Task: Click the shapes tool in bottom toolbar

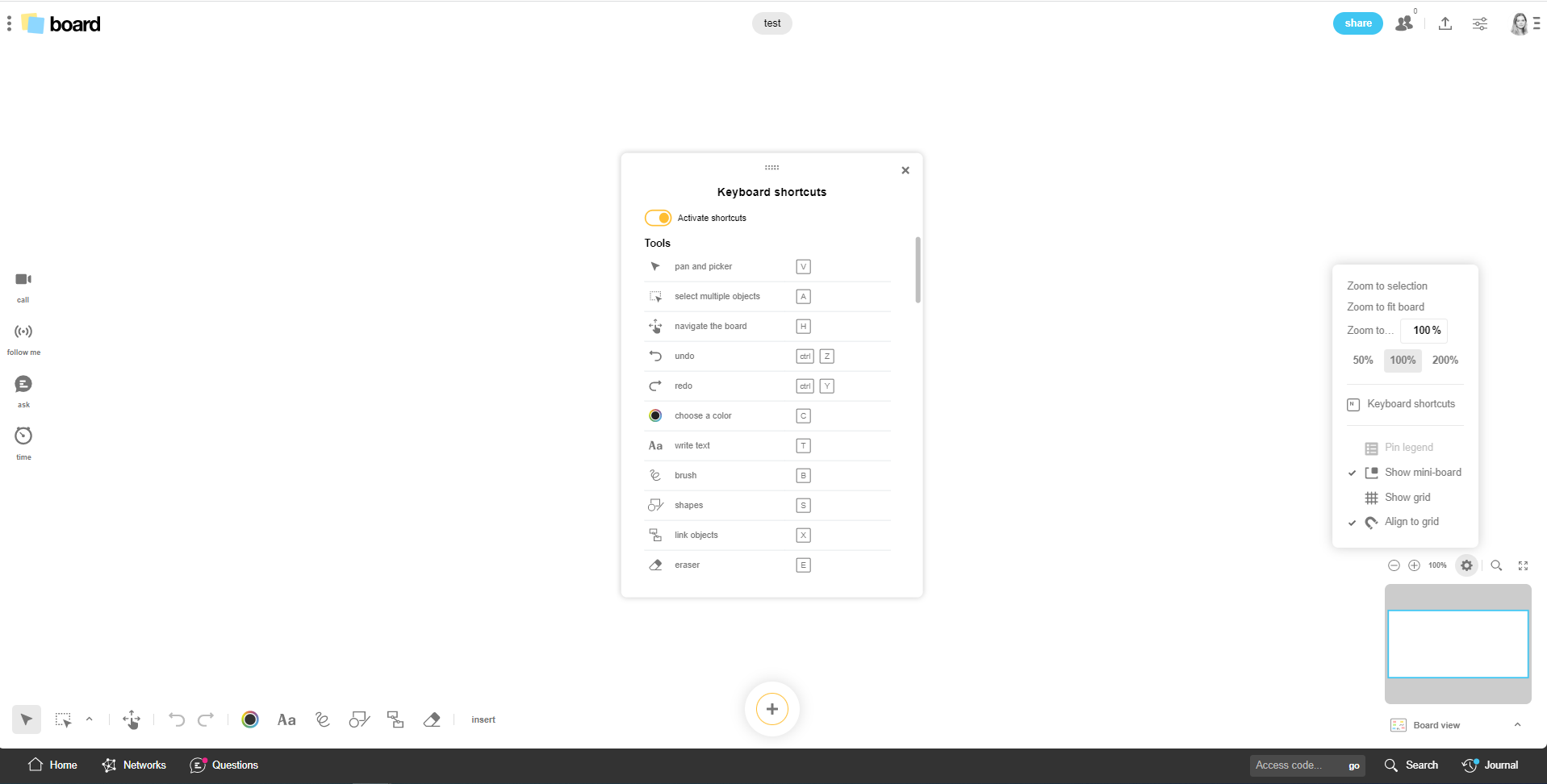Action: (359, 719)
